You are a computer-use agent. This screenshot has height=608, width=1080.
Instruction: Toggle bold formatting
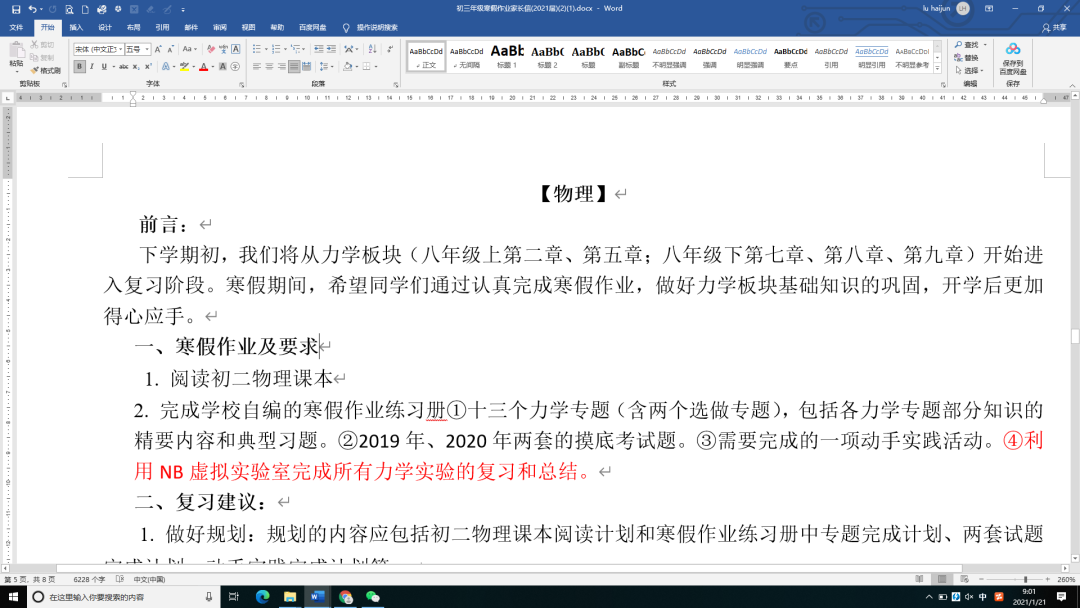click(x=79, y=67)
